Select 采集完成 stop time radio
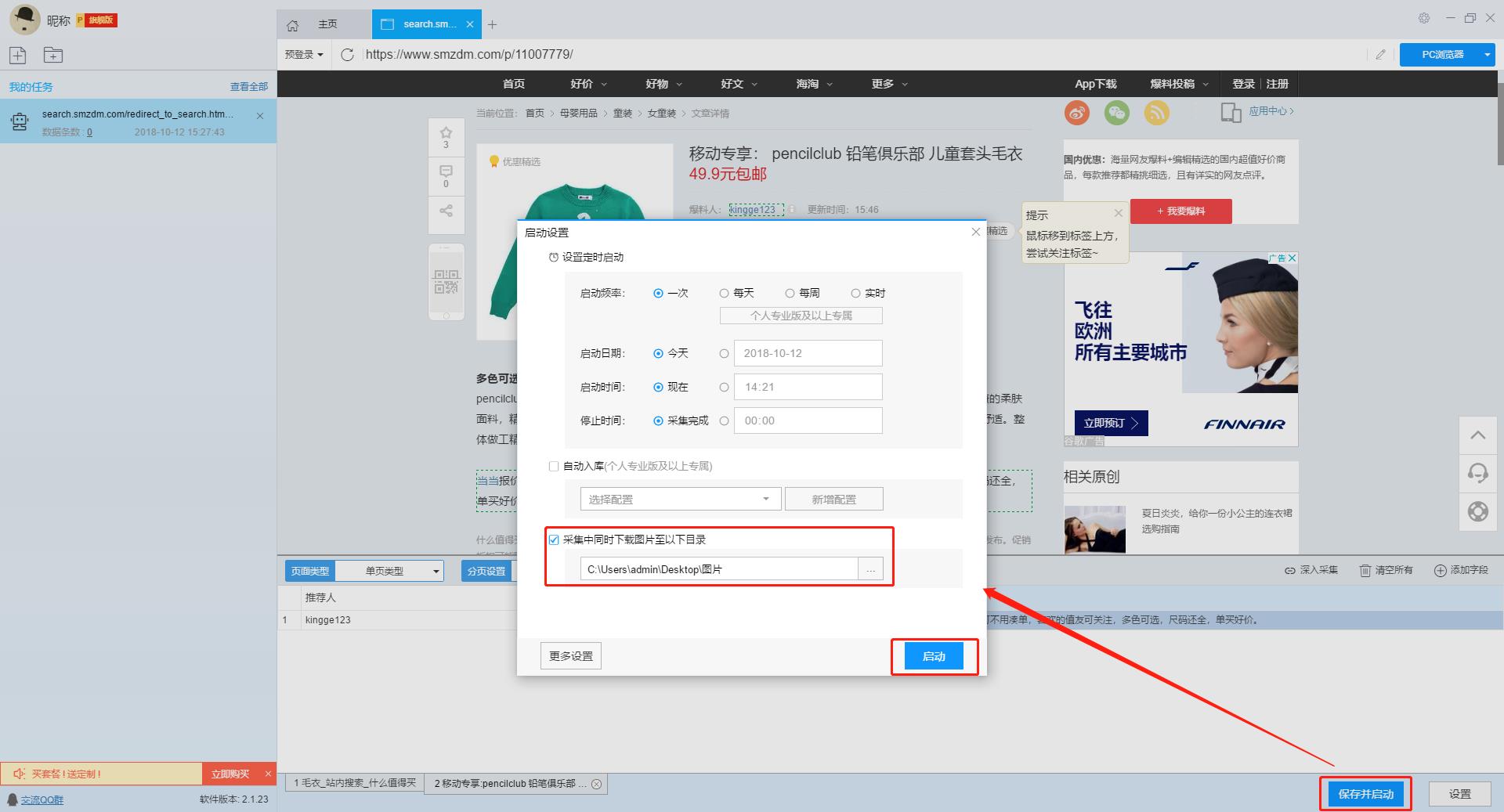 click(658, 420)
